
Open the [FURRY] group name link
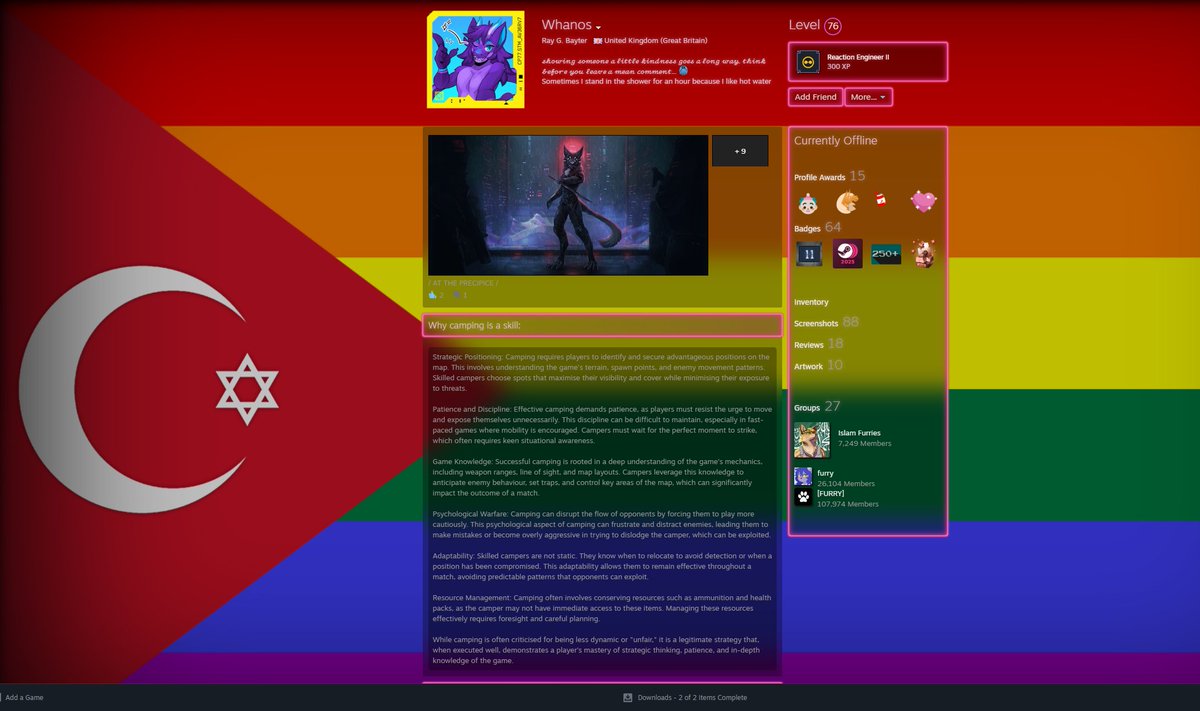pos(831,493)
